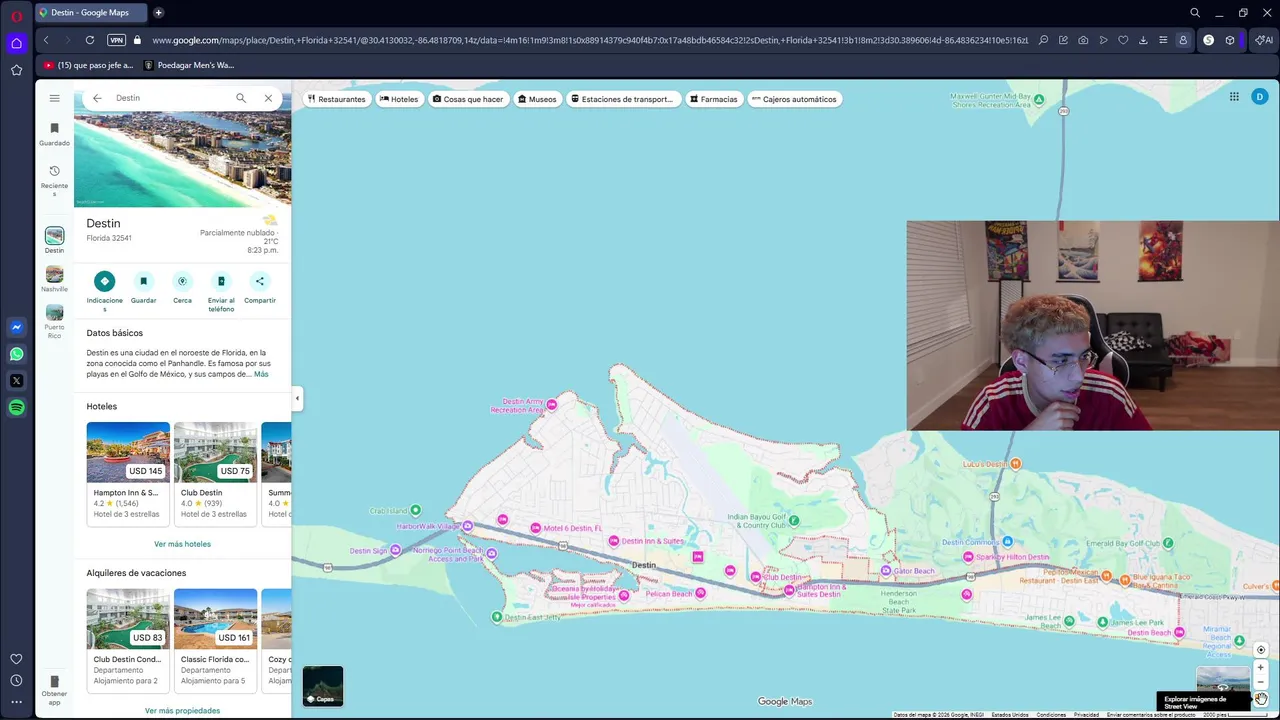Open the Capas layers switcher

(323, 686)
